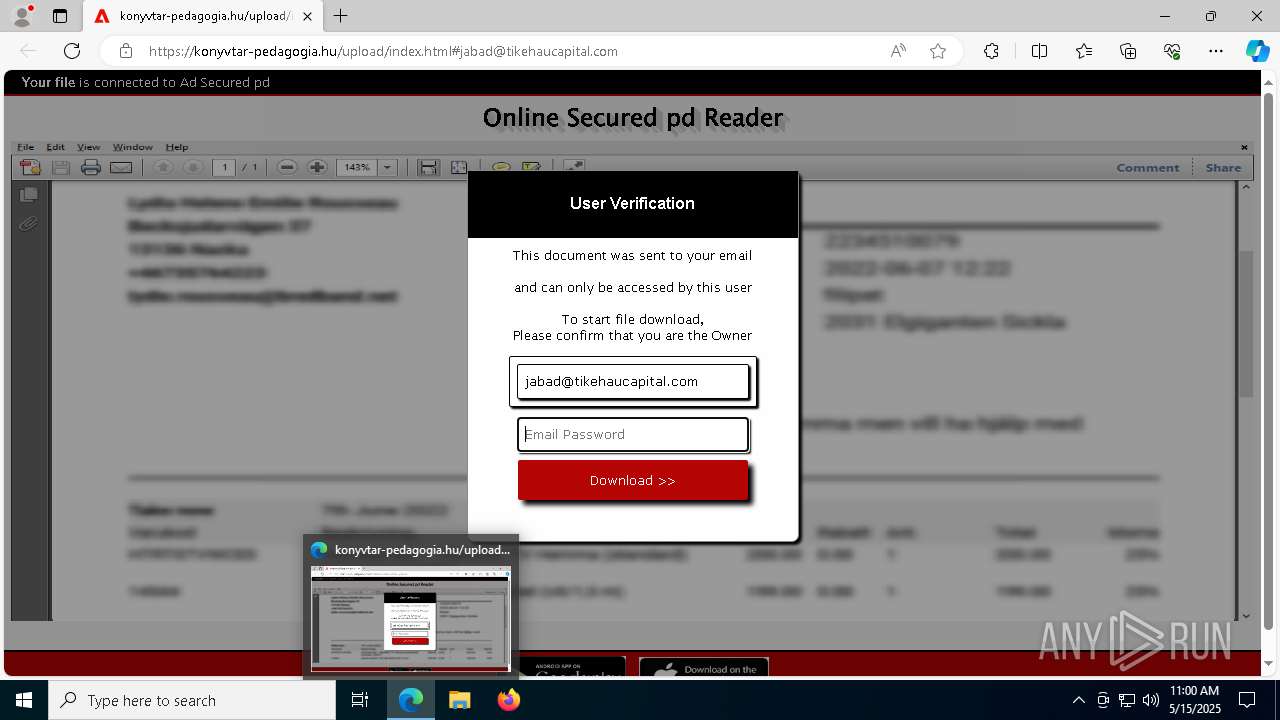Image resolution: width=1280 pixels, height=720 pixels.
Task: Open the File menu in reader
Action: tap(25, 147)
